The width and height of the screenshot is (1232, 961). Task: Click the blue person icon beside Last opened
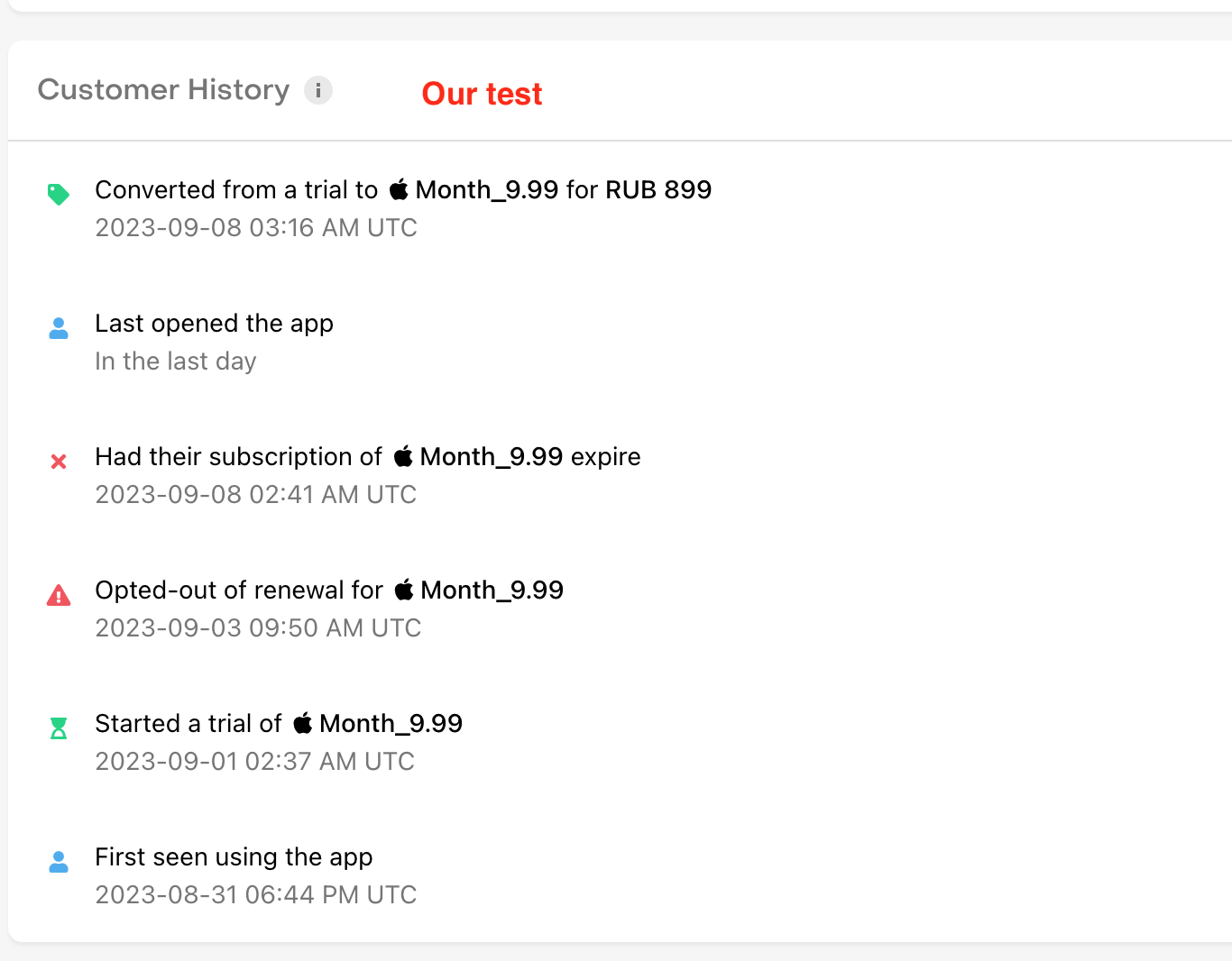pyautogui.click(x=59, y=328)
